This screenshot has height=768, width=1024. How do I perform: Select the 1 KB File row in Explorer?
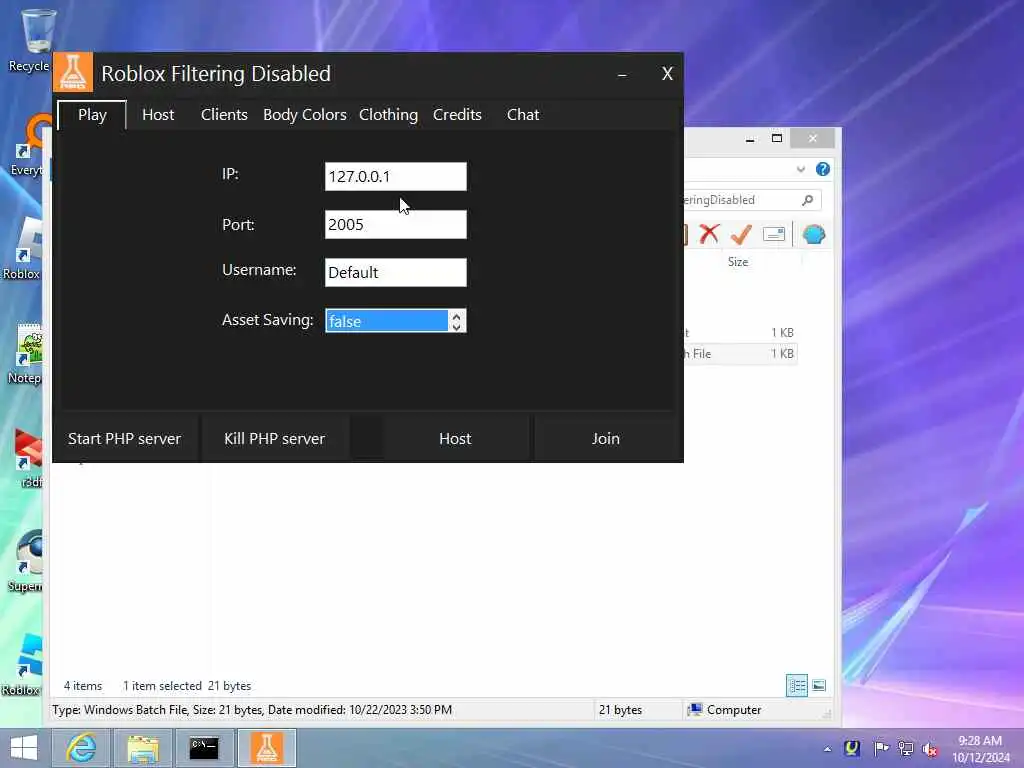pyautogui.click(x=739, y=354)
